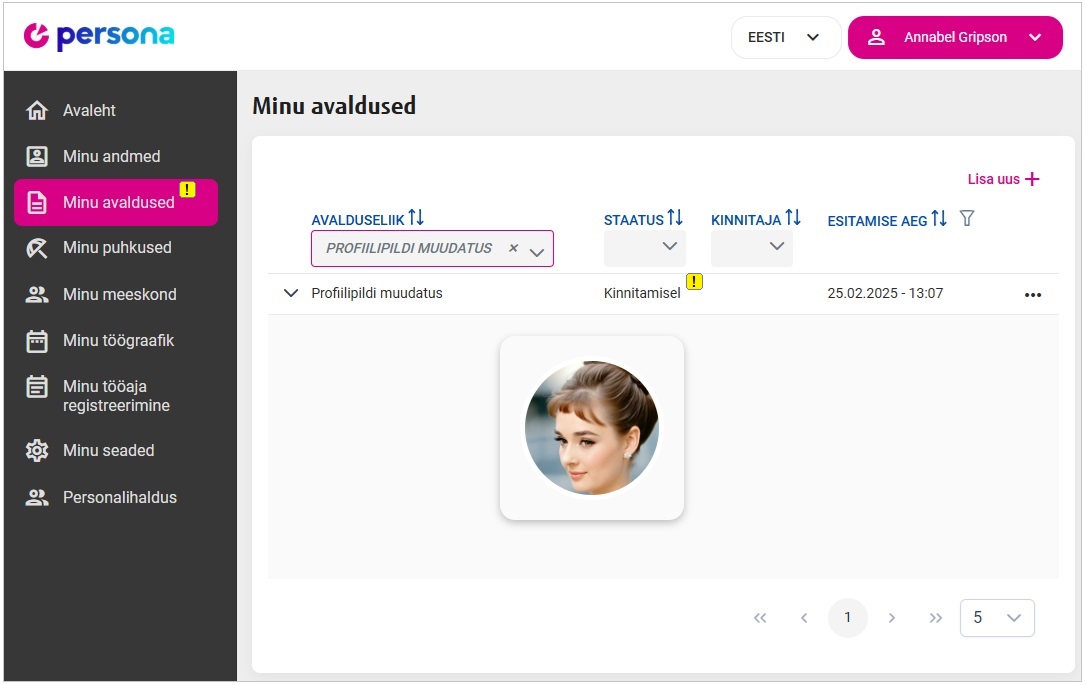Go to last page of results
Screen dimensions: 1086x685
coord(936,618)
